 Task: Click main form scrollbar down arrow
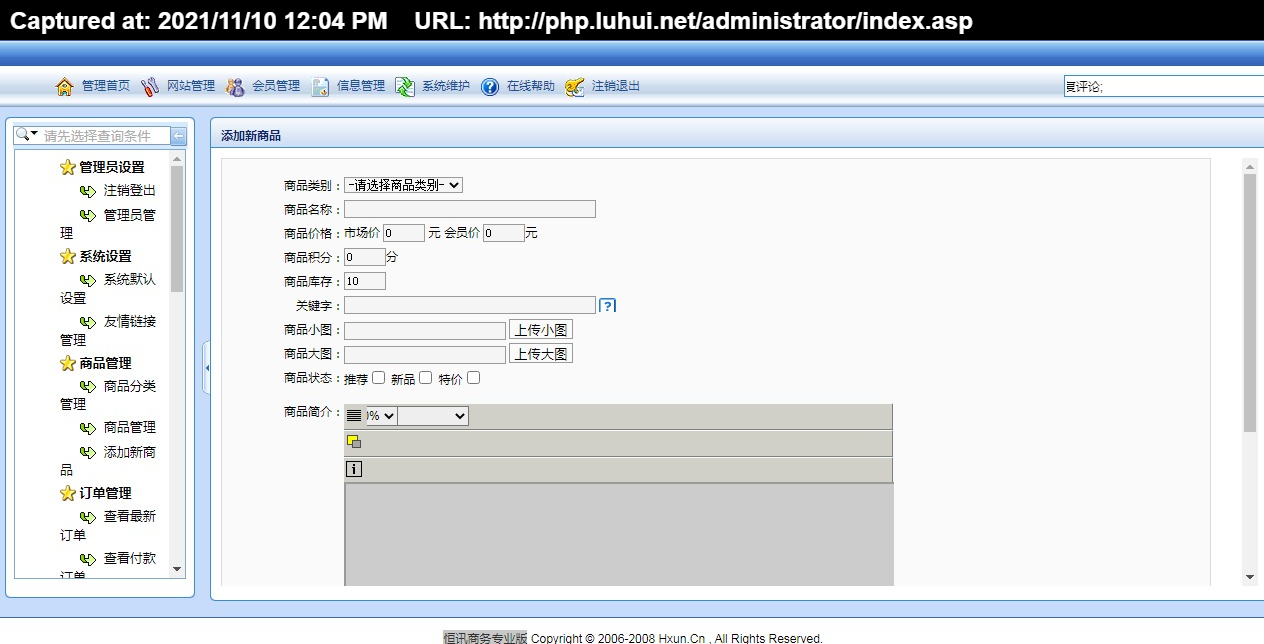tap(1250, 577)
